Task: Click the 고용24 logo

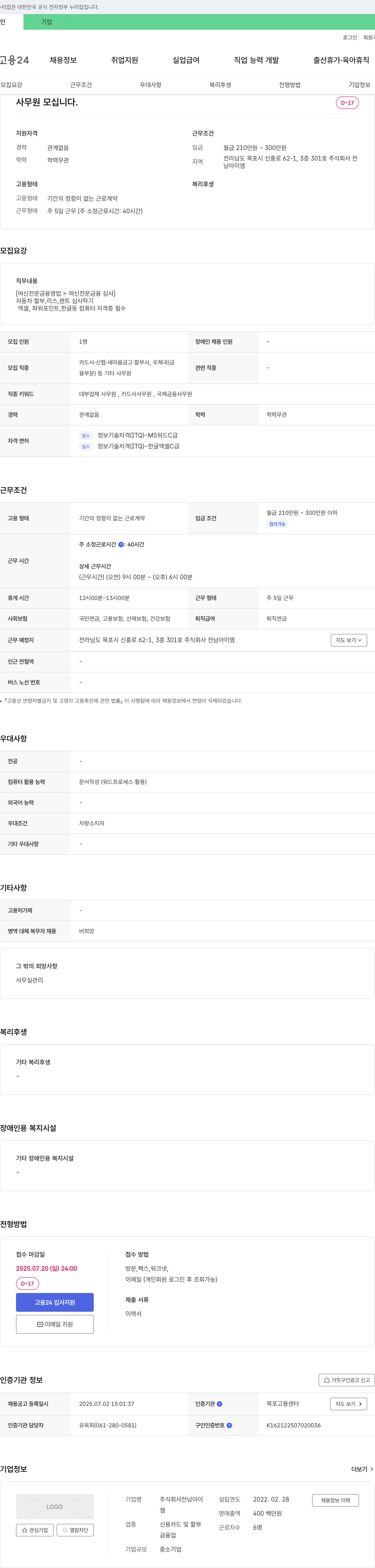Action: click(x=14, y=60)
